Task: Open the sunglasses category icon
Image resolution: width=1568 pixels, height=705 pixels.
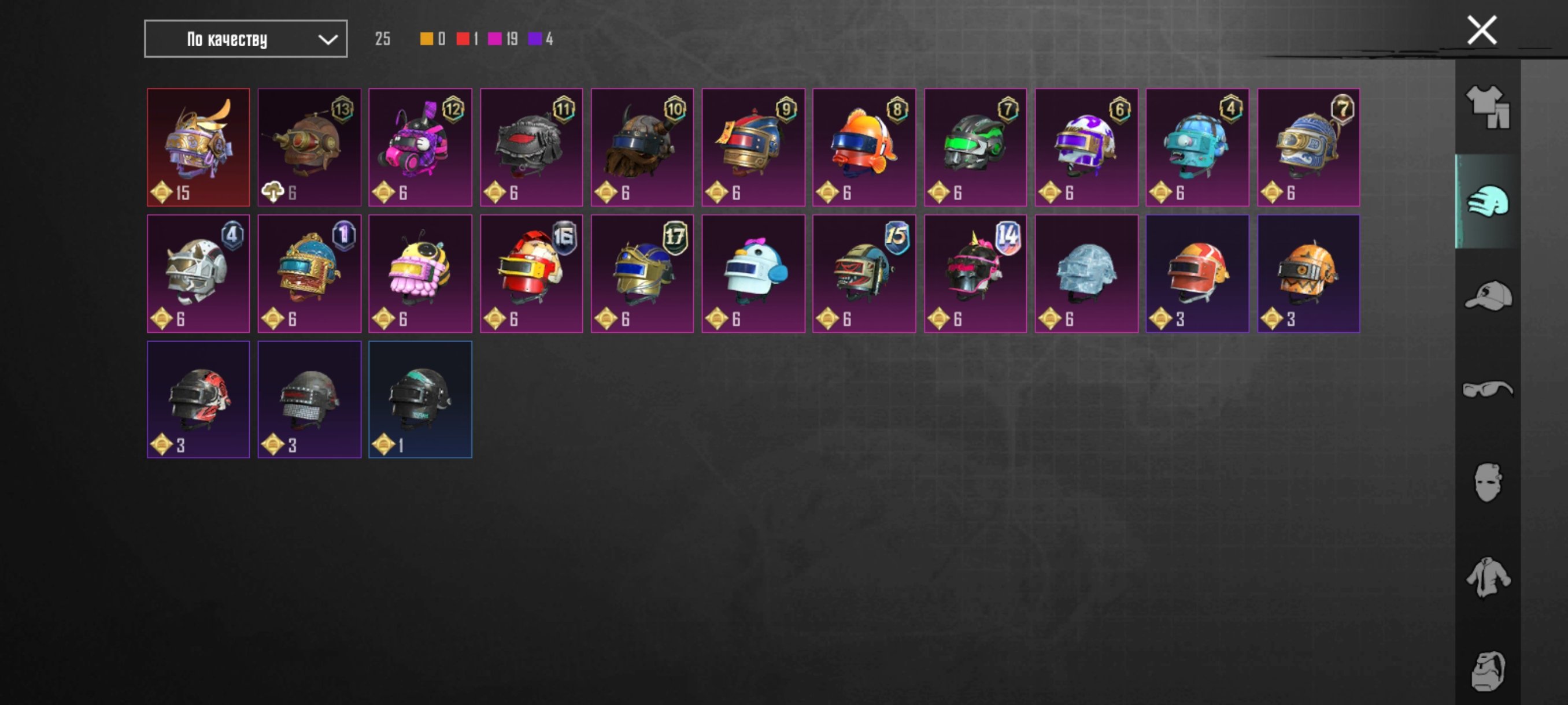Action: click(1488, 389)
